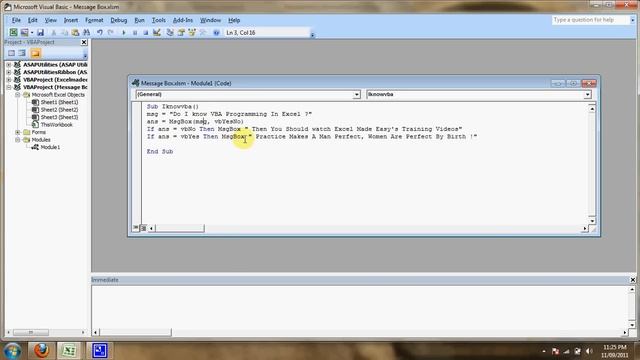Open the Windows Start button

click(12, 351)
